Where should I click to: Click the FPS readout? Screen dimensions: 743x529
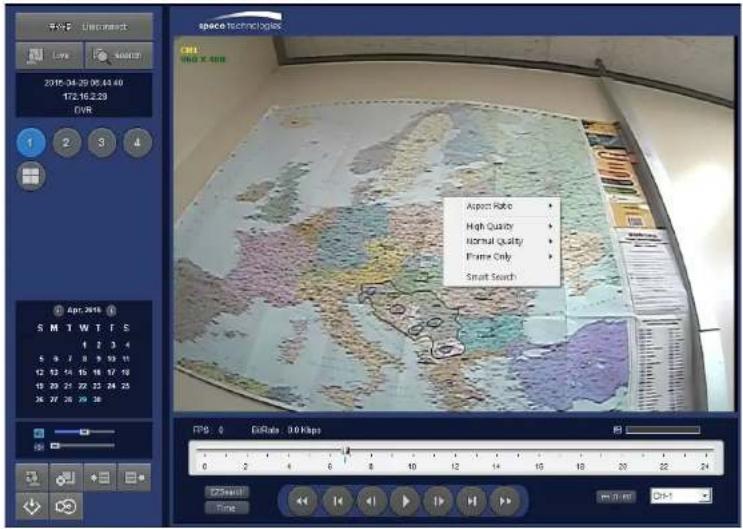(208, 430)
